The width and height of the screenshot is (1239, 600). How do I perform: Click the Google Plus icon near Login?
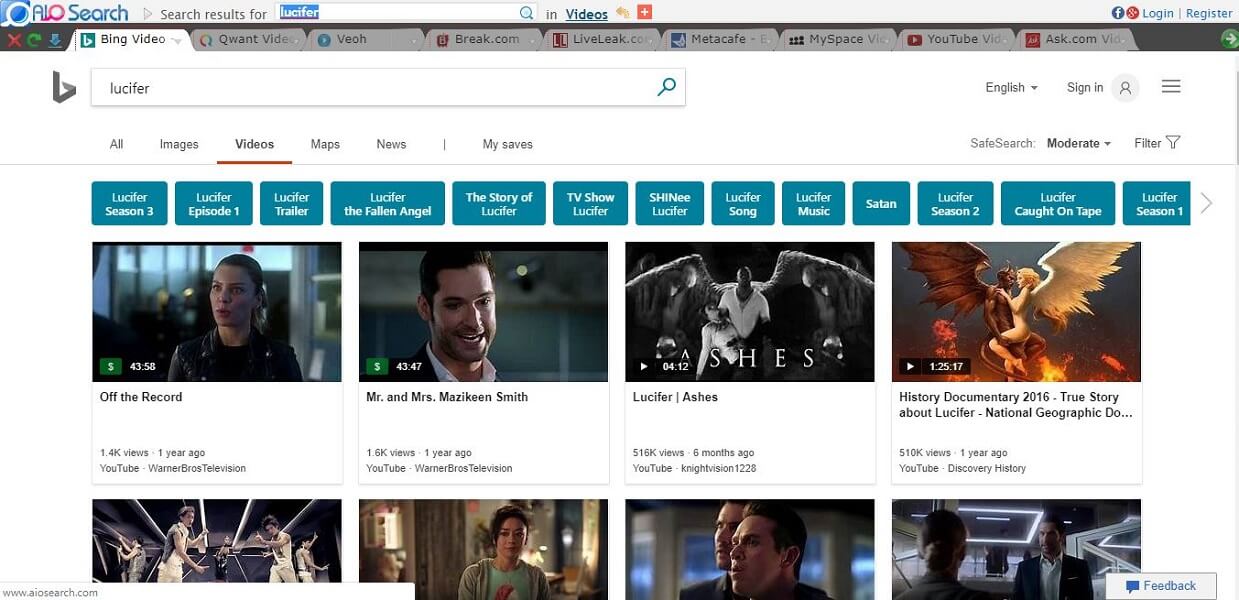click(1132, 13)
